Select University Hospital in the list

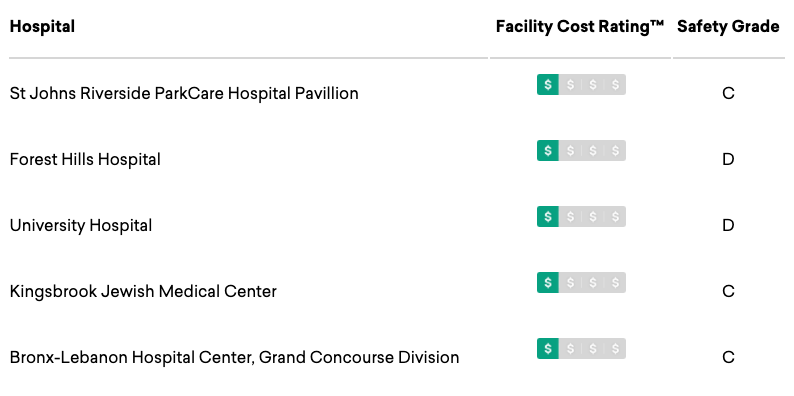click(81, 225)
